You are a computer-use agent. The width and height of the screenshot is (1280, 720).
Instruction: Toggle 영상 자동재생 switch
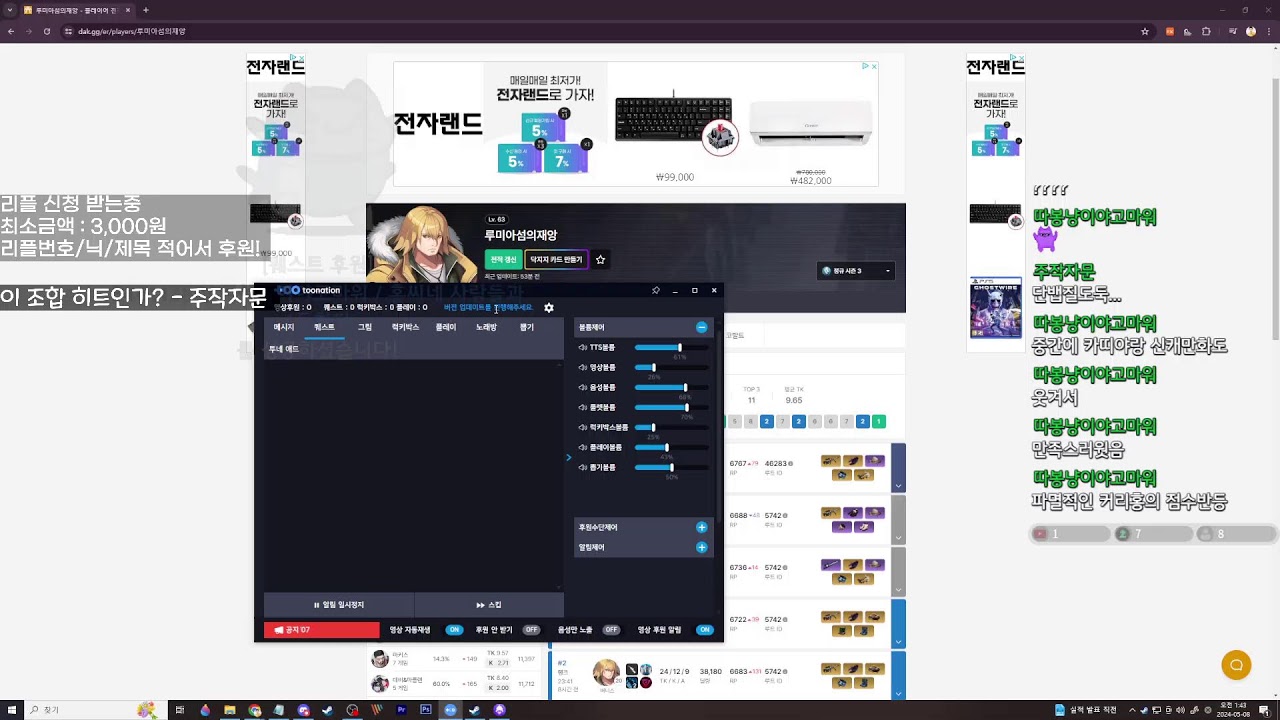pos(454,630)
